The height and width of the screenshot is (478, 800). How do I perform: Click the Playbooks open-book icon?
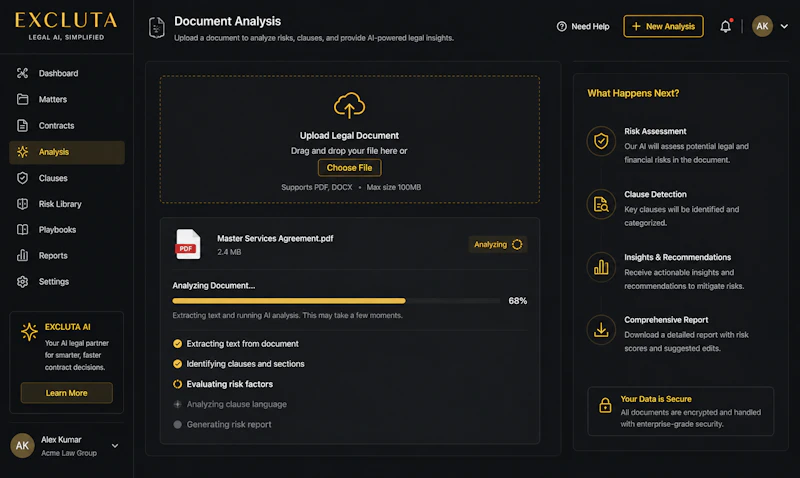tap(22, 230)
